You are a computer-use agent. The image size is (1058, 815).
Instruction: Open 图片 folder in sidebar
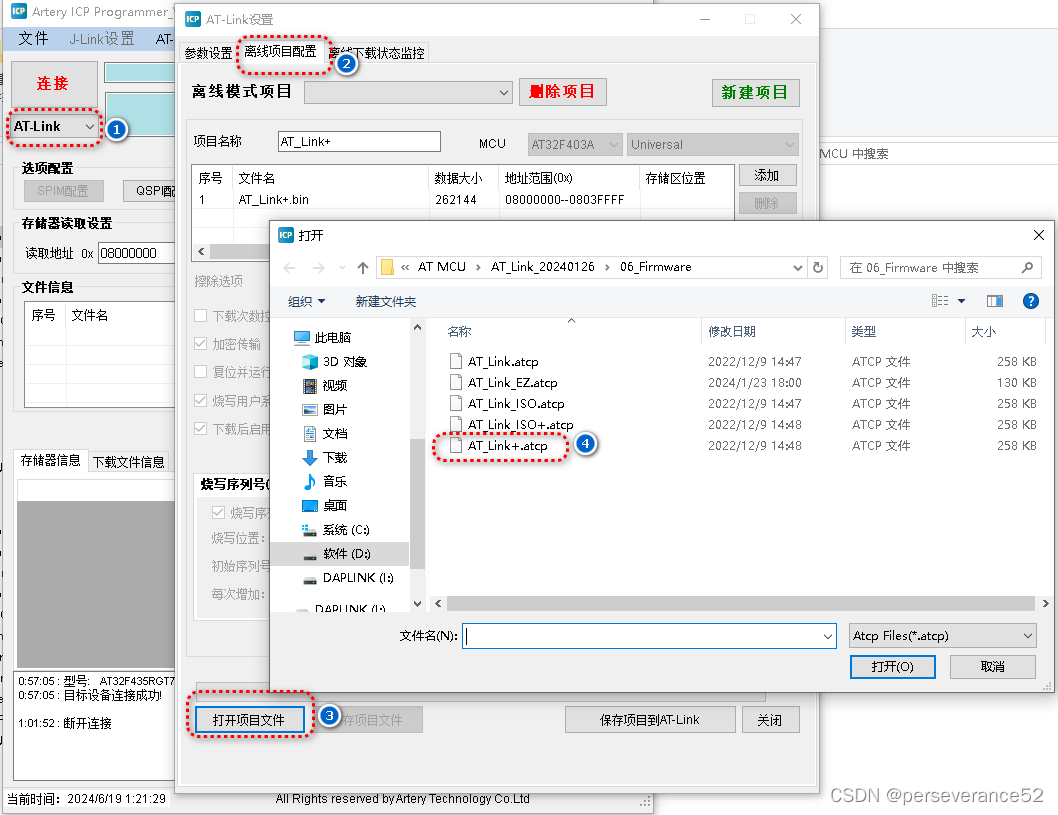click(325, 410)
